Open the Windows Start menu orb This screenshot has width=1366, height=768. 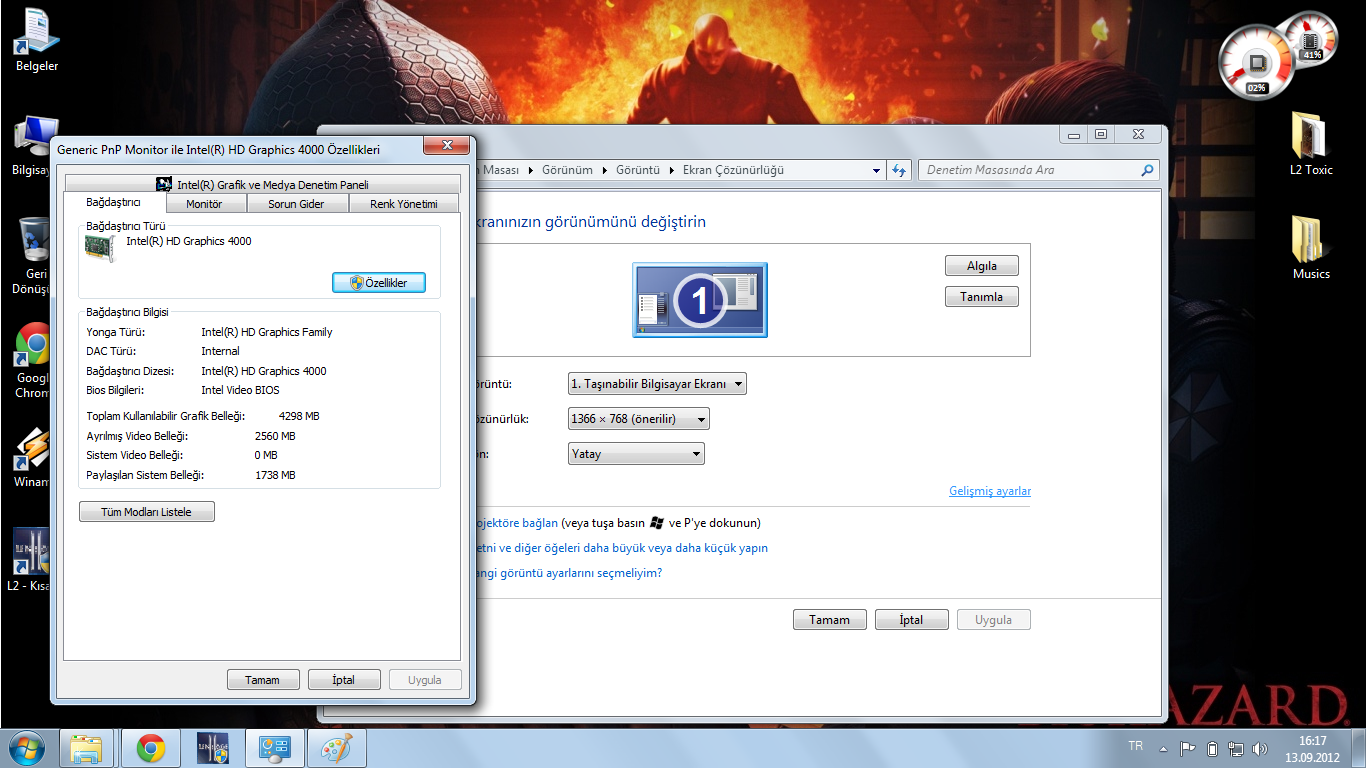click(27, 748)
